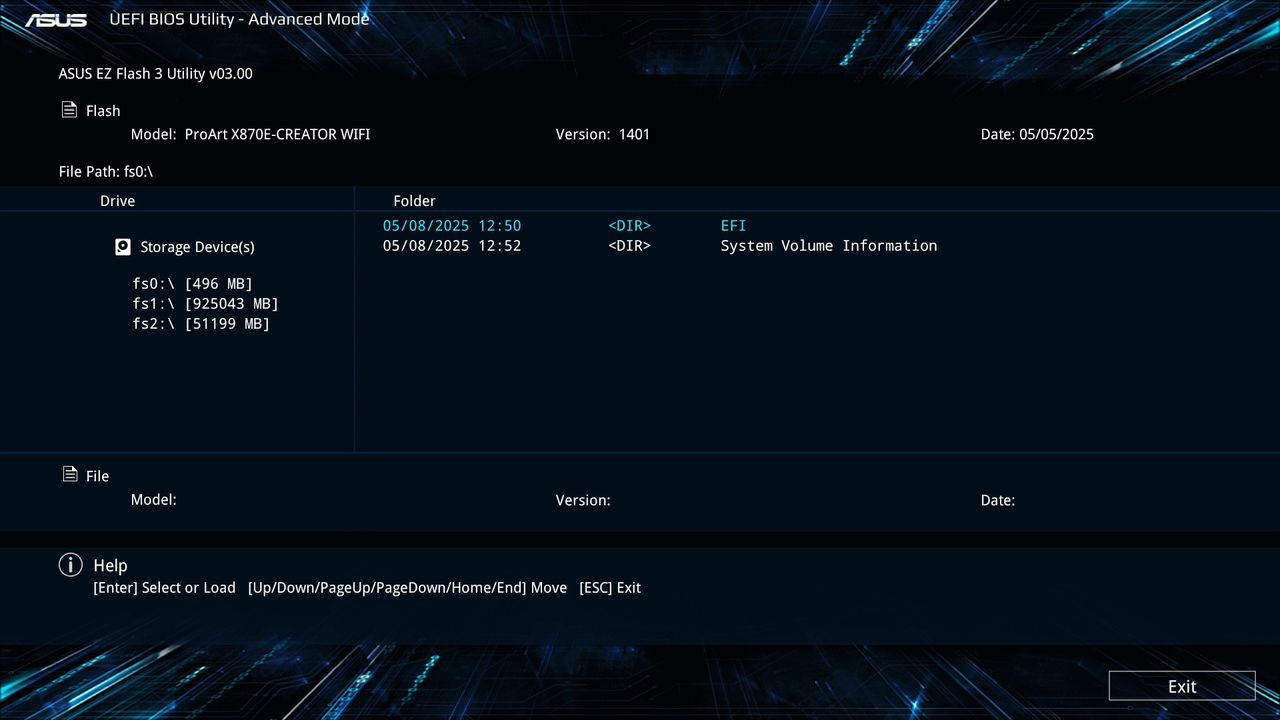This screenshot has width=1280, height=720.
Task: Click the File section Version: label
Action: 583,500
